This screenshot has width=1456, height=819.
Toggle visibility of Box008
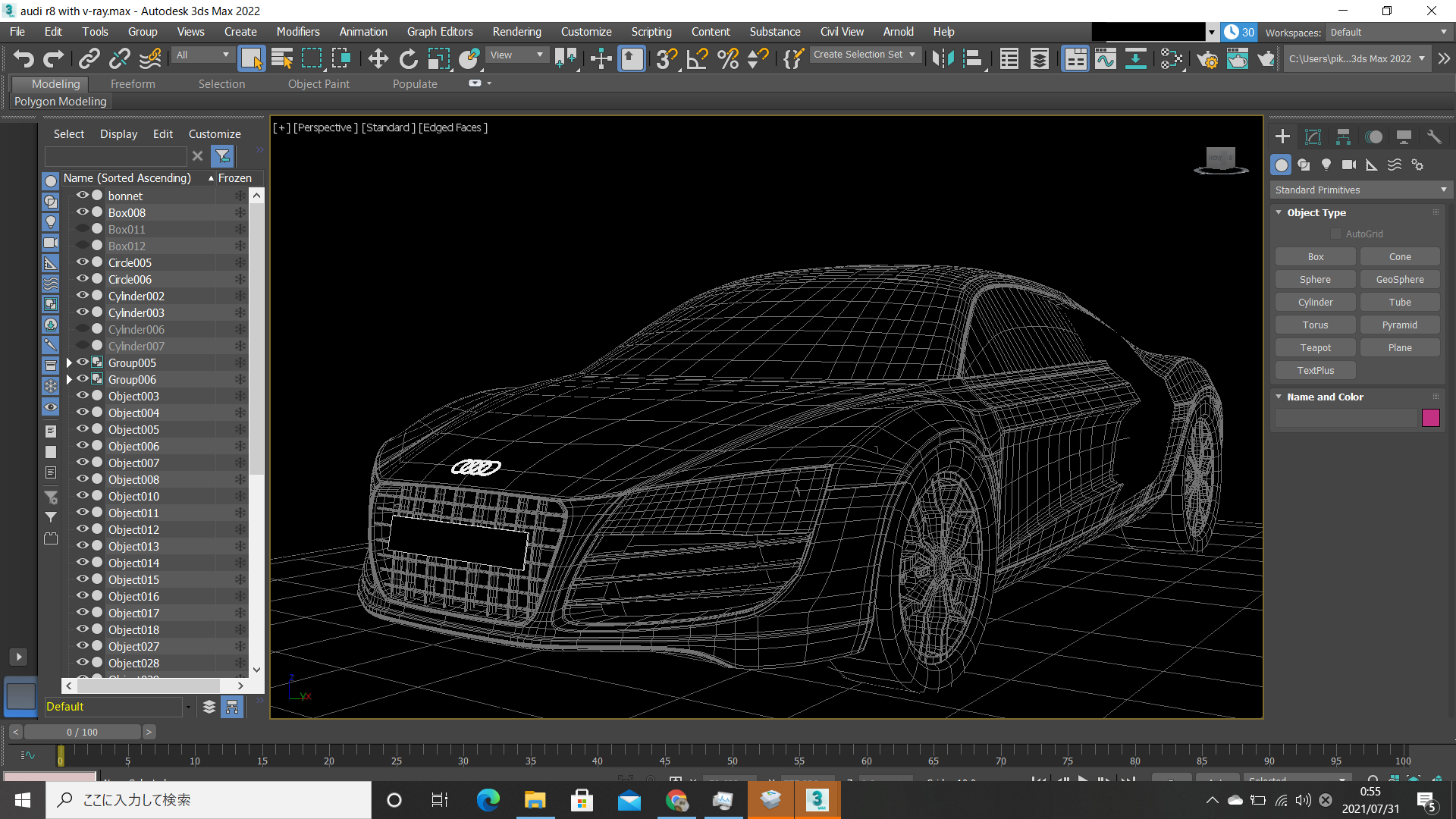82,212
